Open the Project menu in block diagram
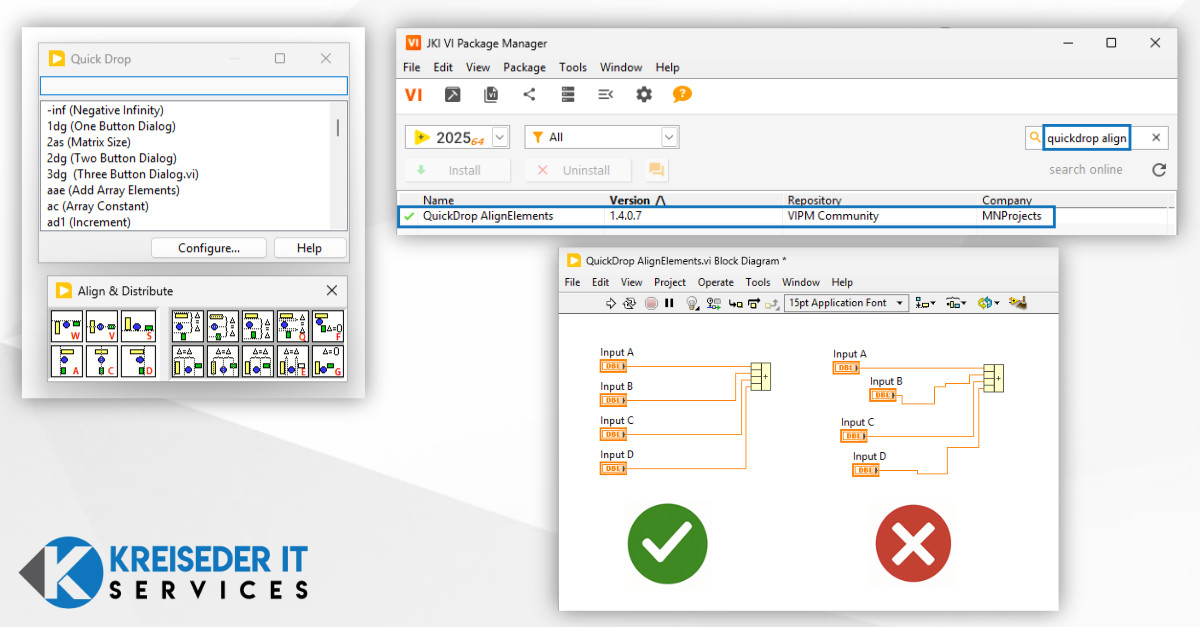Image resolution: width=1200 pixels, height=627 pixels. (670, 283)
